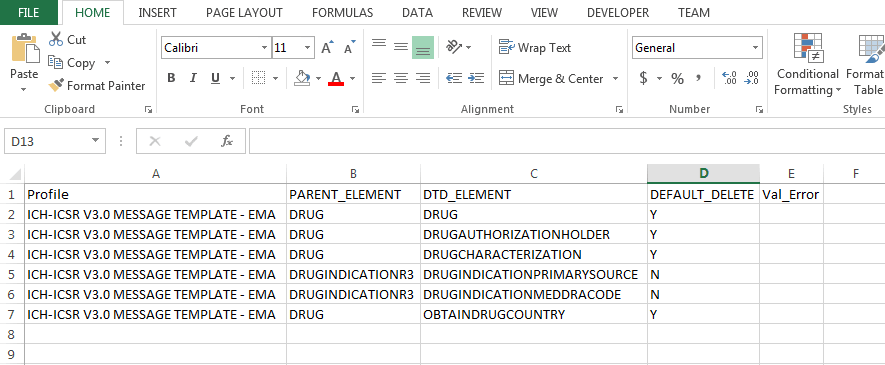Open the General number format dropdown
The width and height of the screenshot is (885, 365).
[755, 48]
